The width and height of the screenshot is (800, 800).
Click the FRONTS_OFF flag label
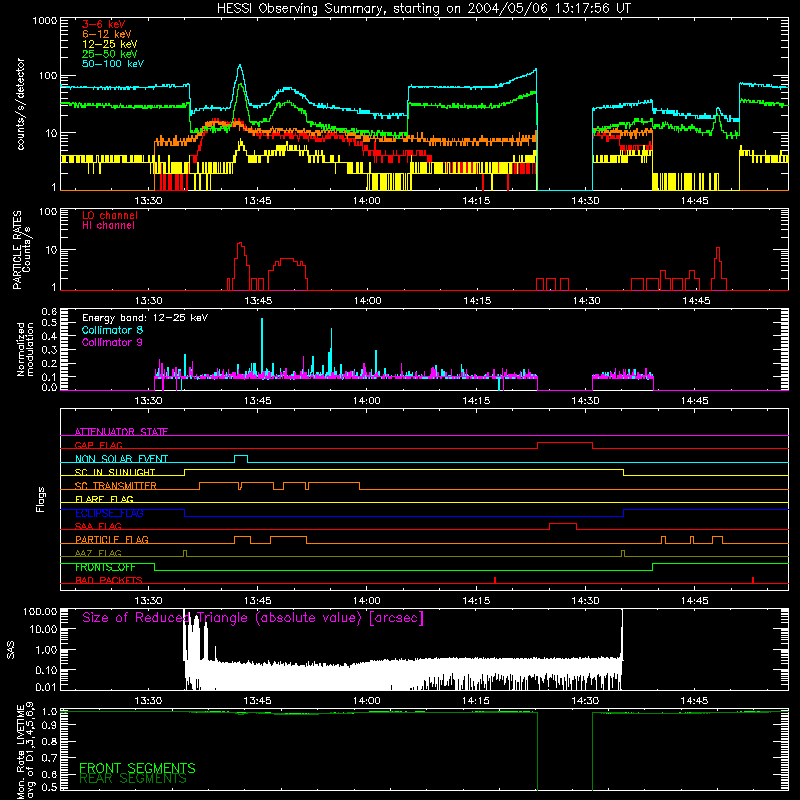coord(105,567)
